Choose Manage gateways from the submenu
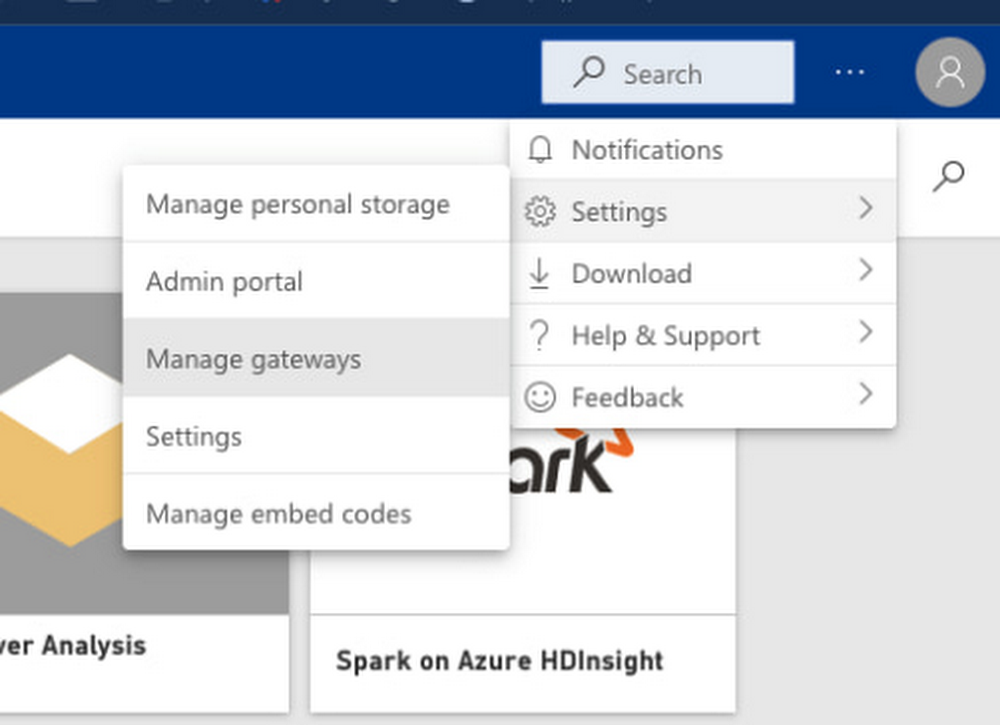 (253, 360)
